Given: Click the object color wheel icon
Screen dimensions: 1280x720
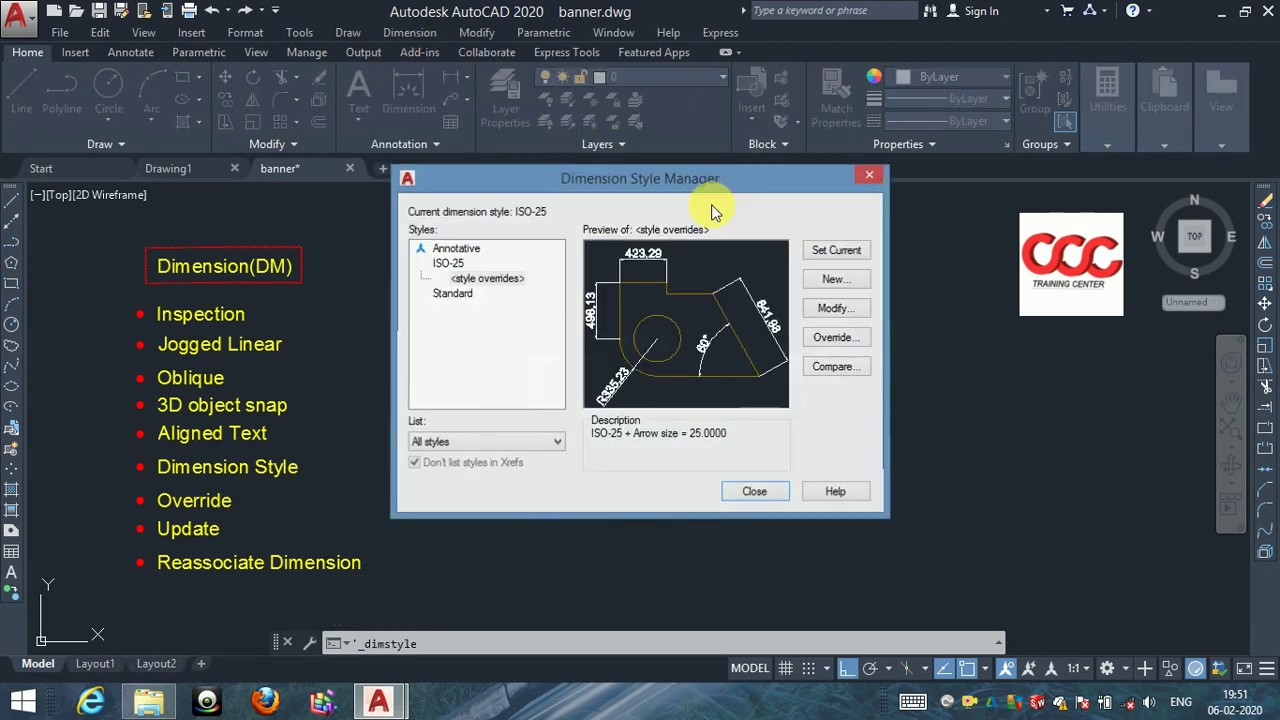Looking at the screenshot, I should [x=874, y=77].
